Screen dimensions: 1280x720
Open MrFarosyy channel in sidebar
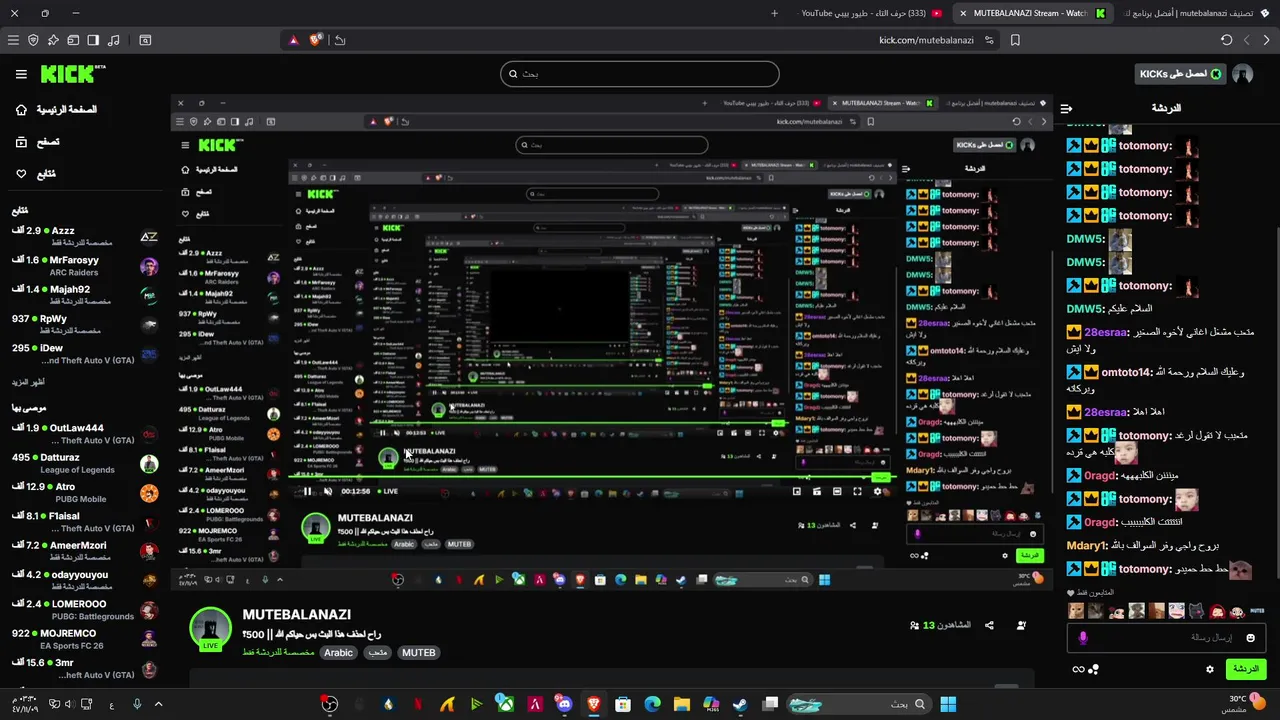click(85, 266)
